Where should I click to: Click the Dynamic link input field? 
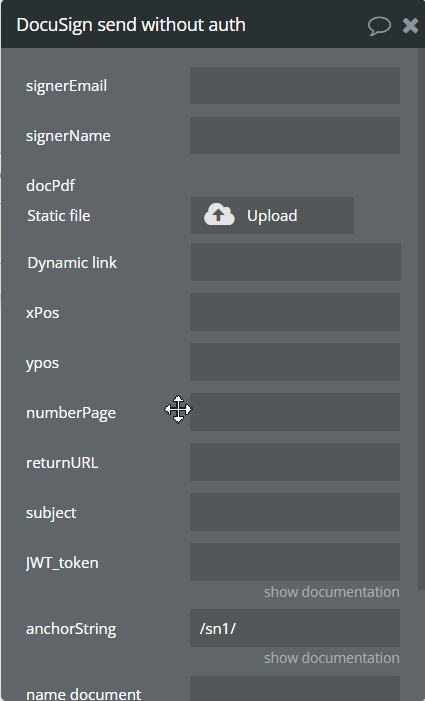295,262
